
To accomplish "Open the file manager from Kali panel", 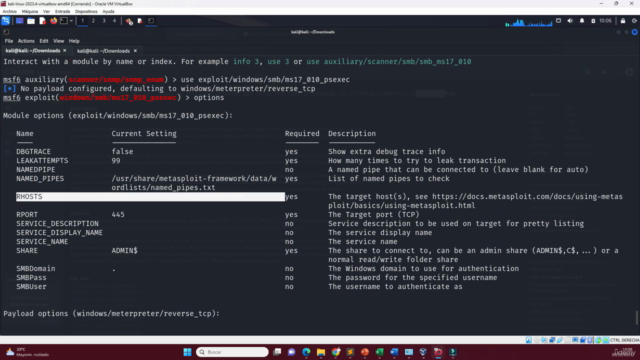I will [x=31, y=21].
